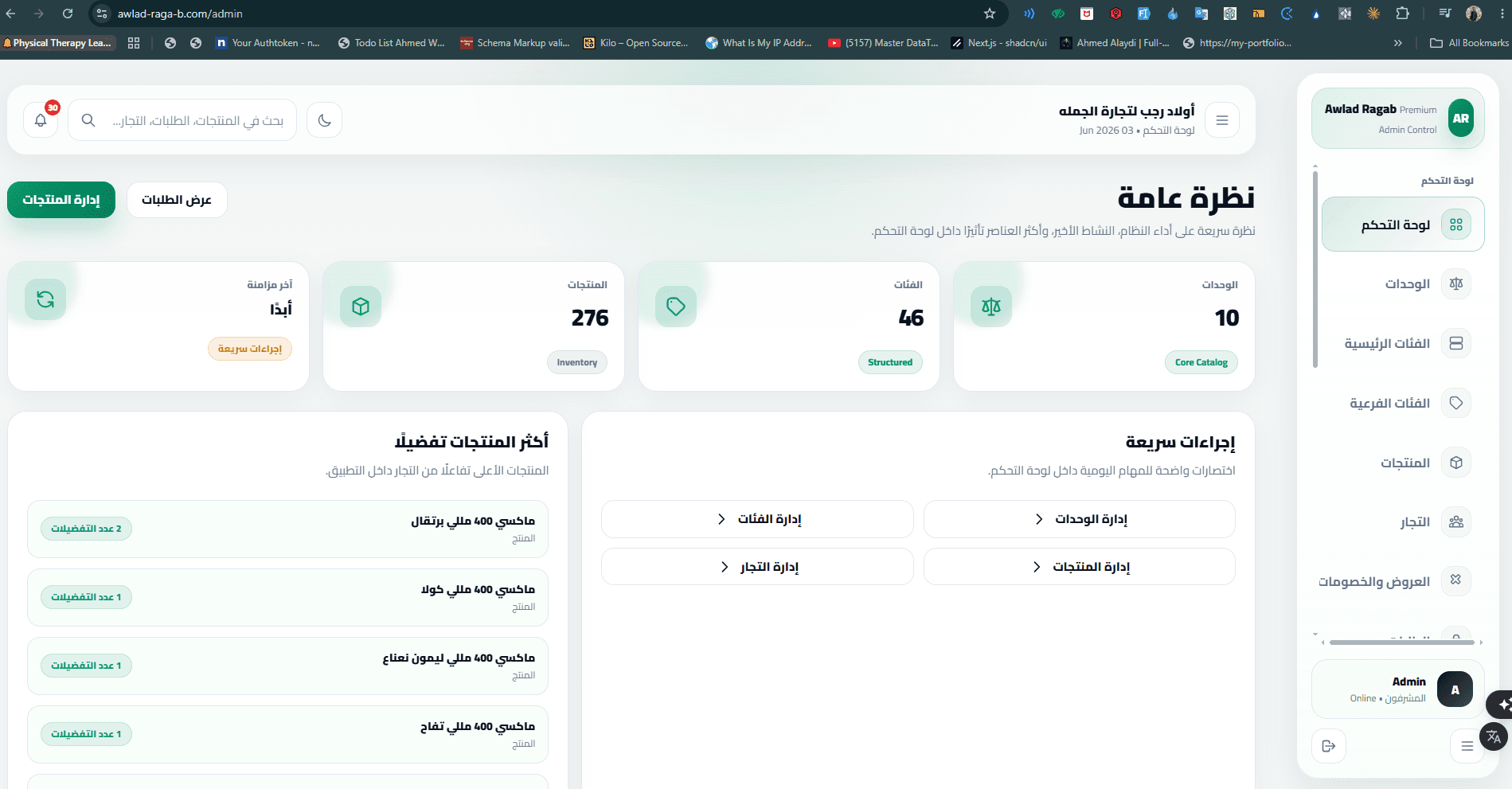
Task: Open the notifications bell icon
Action: [x=41, y=120]
